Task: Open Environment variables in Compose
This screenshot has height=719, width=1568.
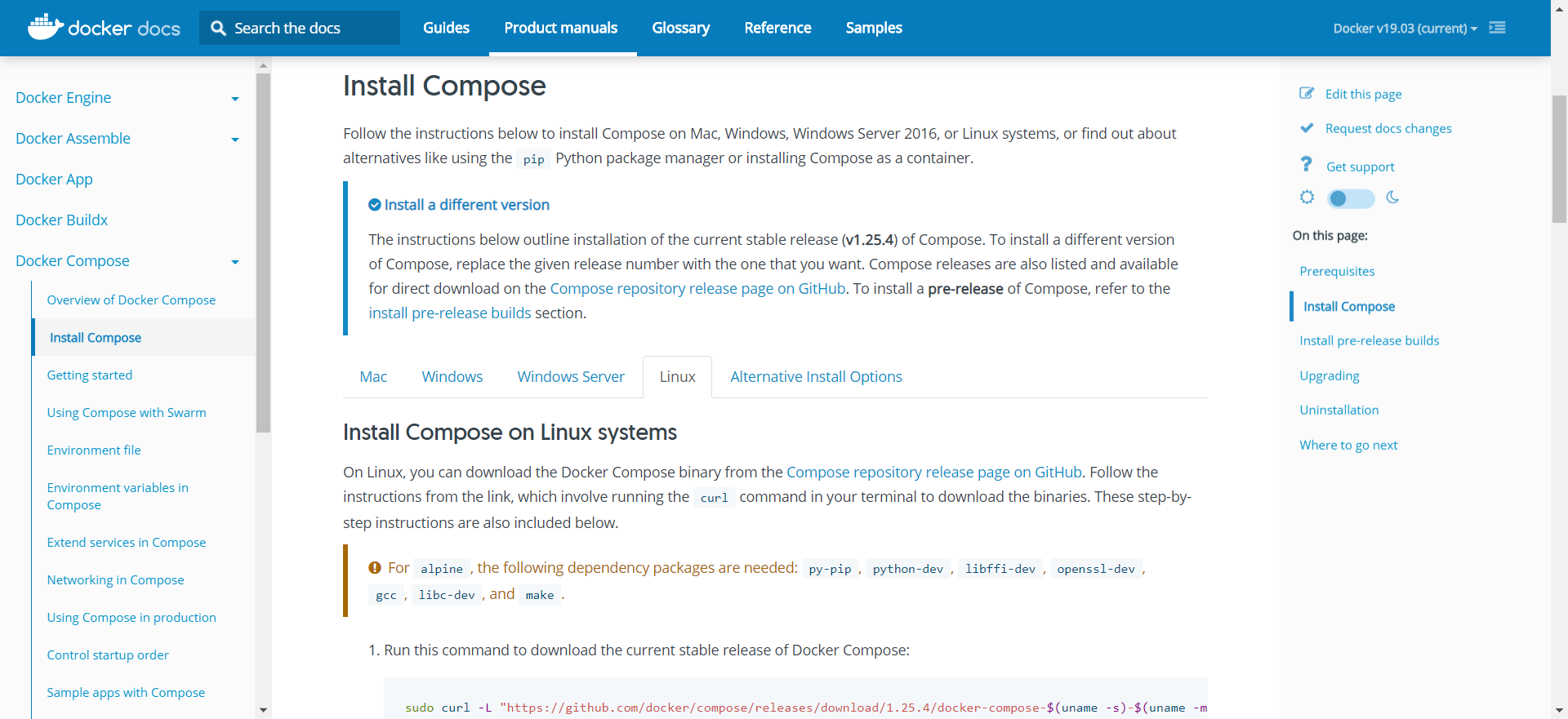Action: pos(118,496)
